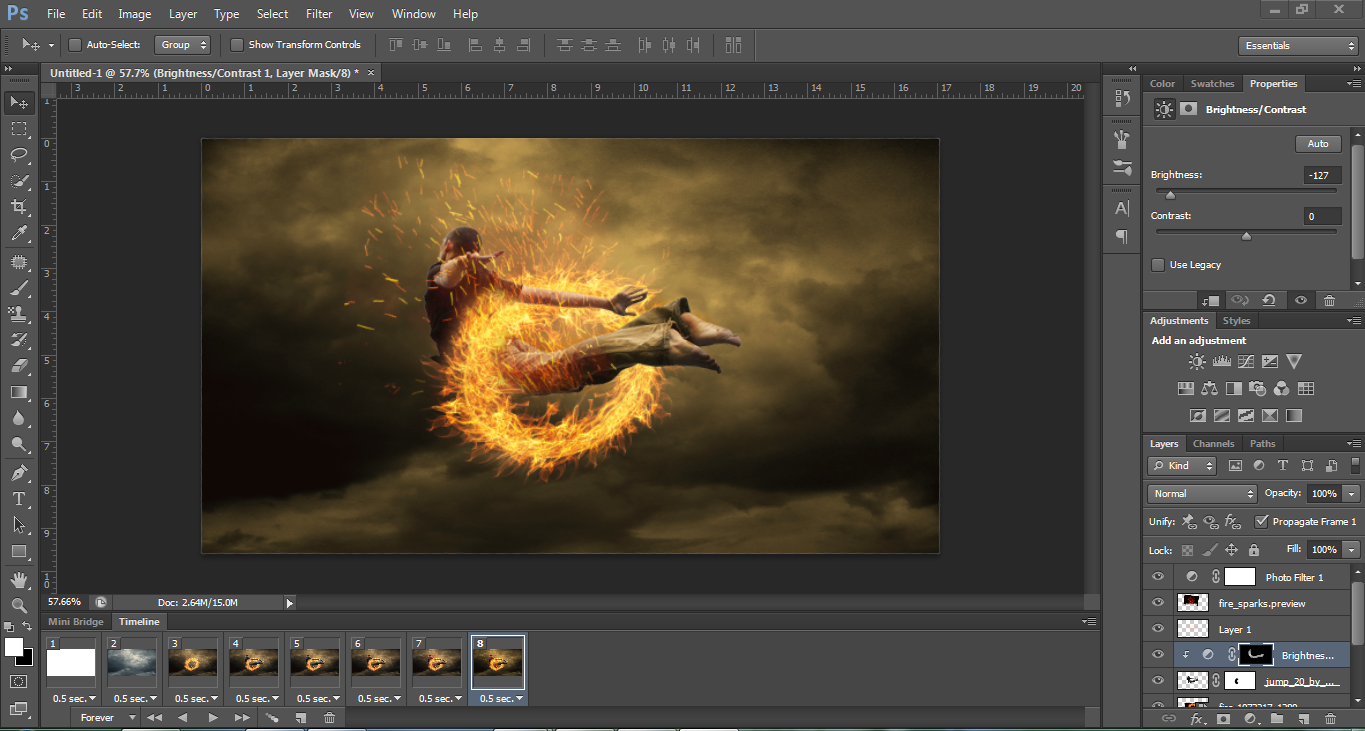Select the Eraser tool

tap(19, 366)
